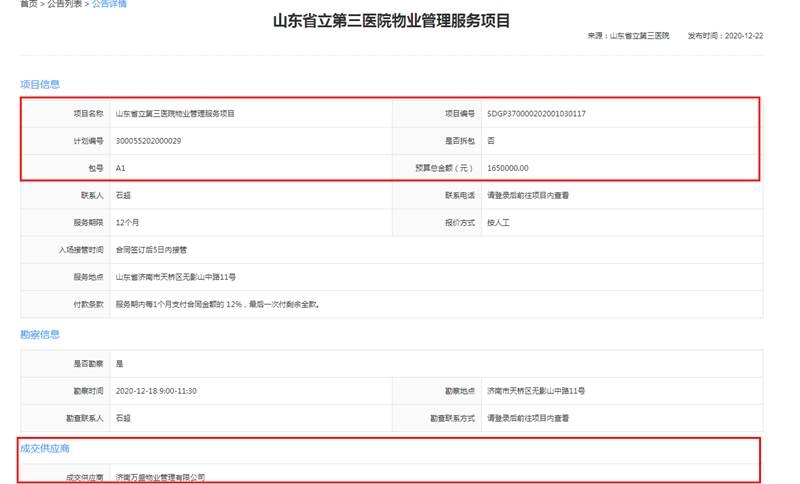Select the 项目信息 section heading
The height and width of the screenshot is (484, 800).
tap(40, 85)
